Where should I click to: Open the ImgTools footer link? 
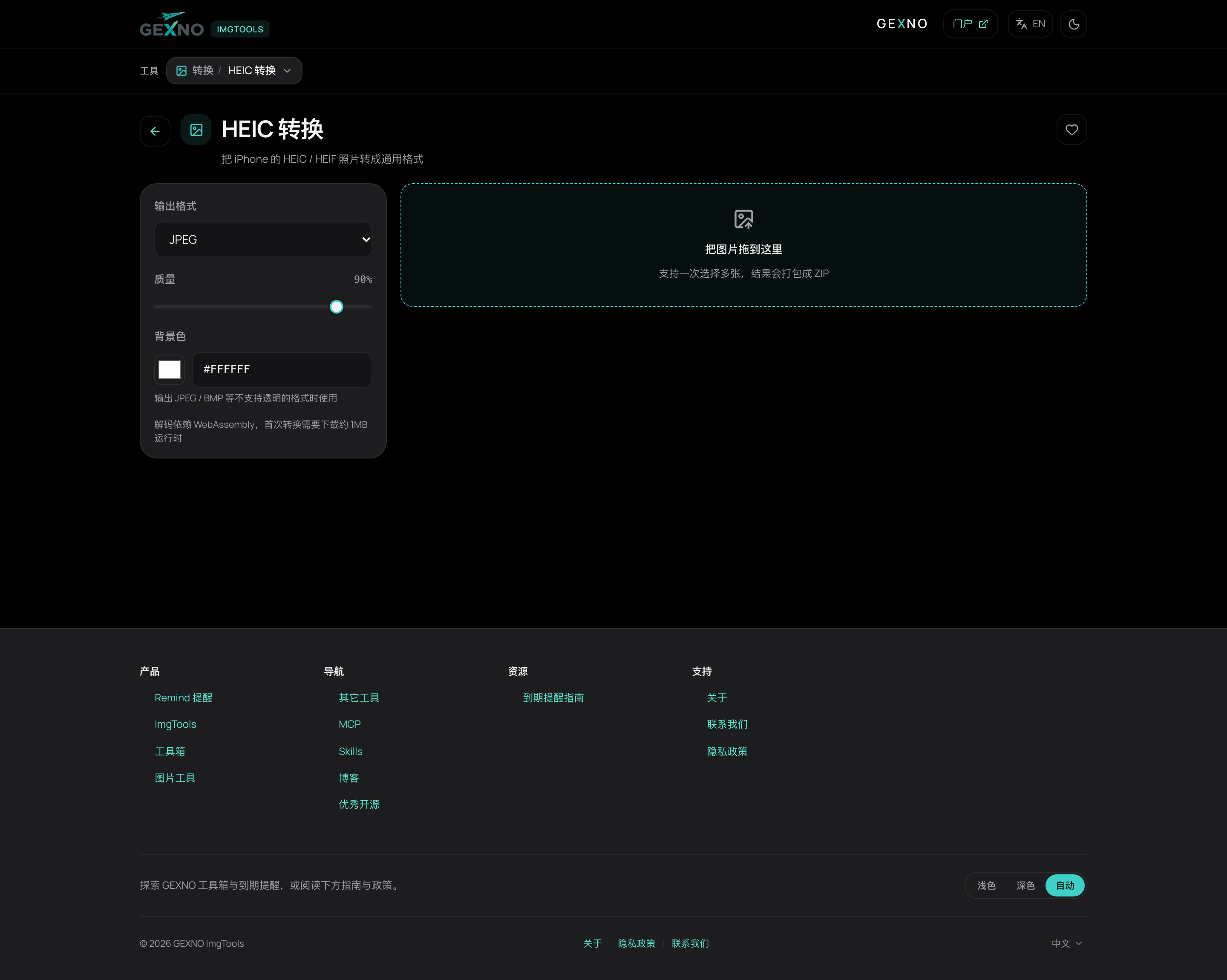(175, 724)
